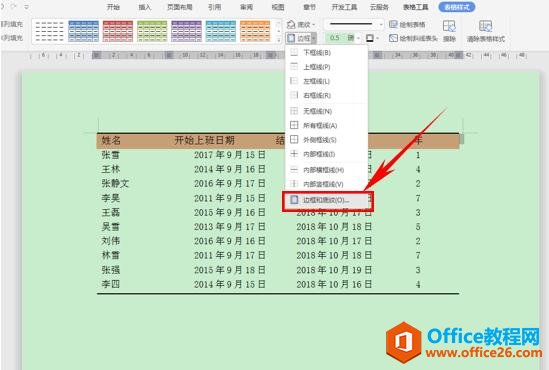Image resolution: width=549 pixels, height=370 pixels.
Task: Expand the 边框 dropdown arrow
Action: pos(314,38)
